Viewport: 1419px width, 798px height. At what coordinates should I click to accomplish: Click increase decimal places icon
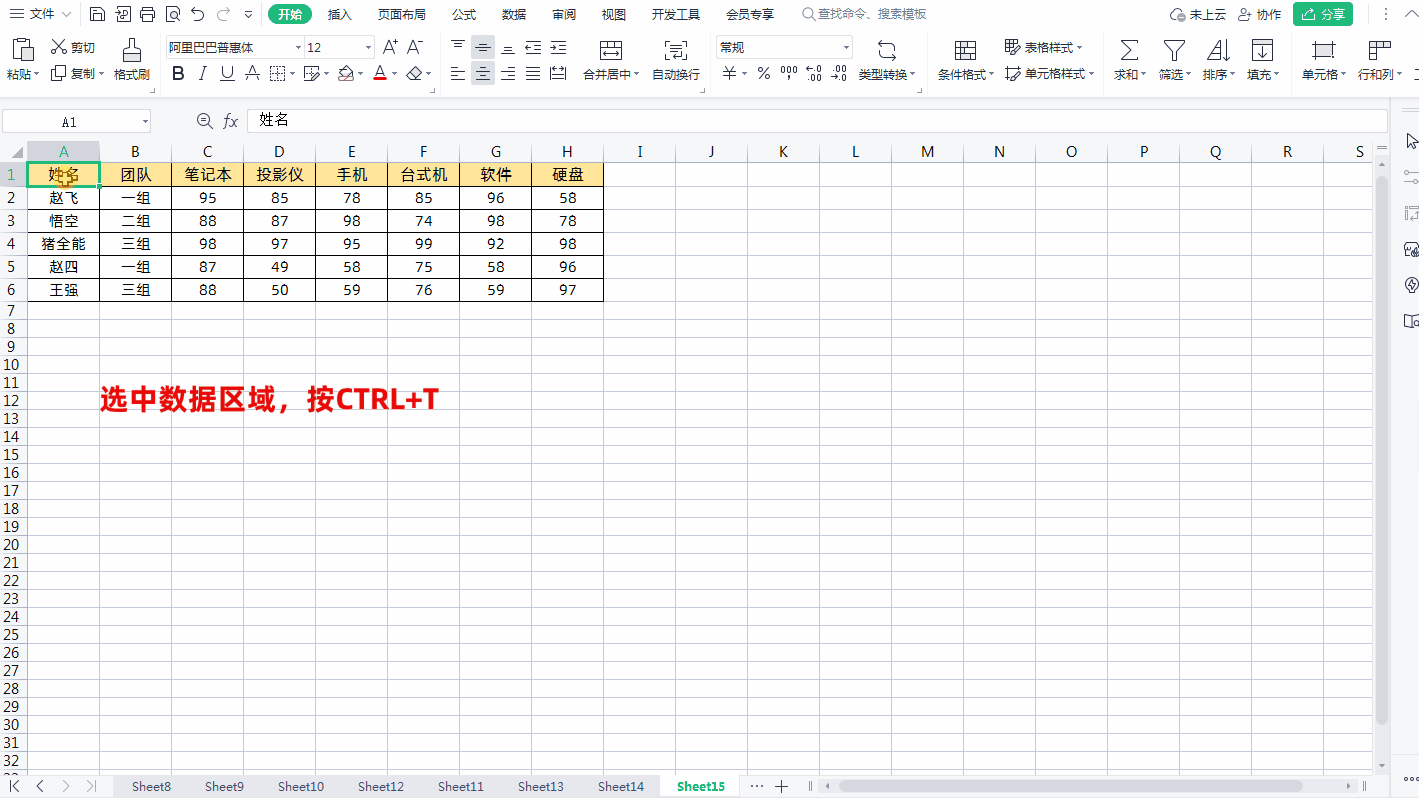(x=814, y=73)
